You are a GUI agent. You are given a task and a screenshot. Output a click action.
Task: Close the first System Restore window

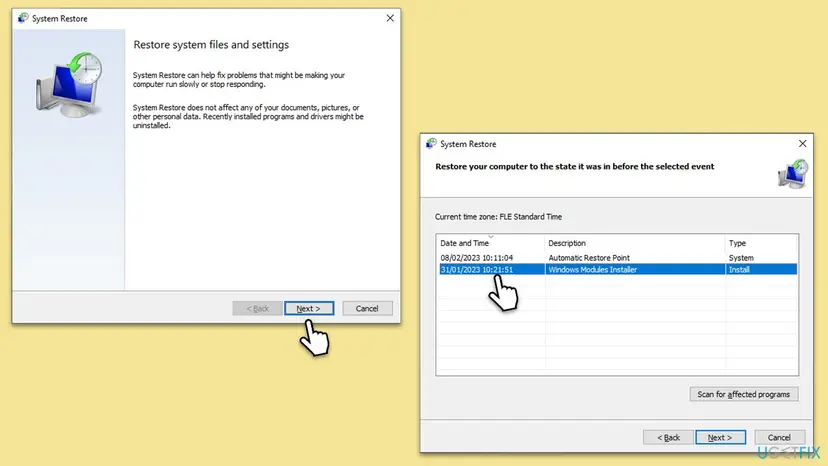click(390, 18)
